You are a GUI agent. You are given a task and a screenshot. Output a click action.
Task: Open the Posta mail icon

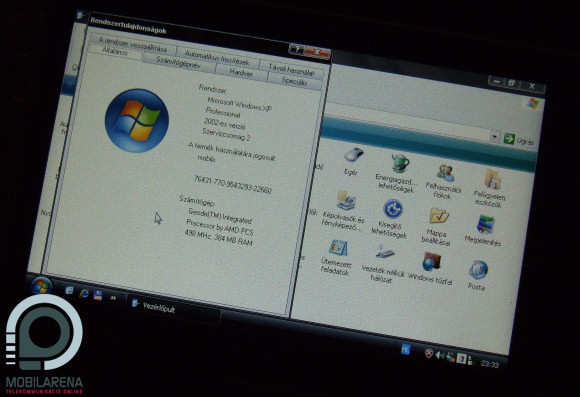click(x=478, y=269)
